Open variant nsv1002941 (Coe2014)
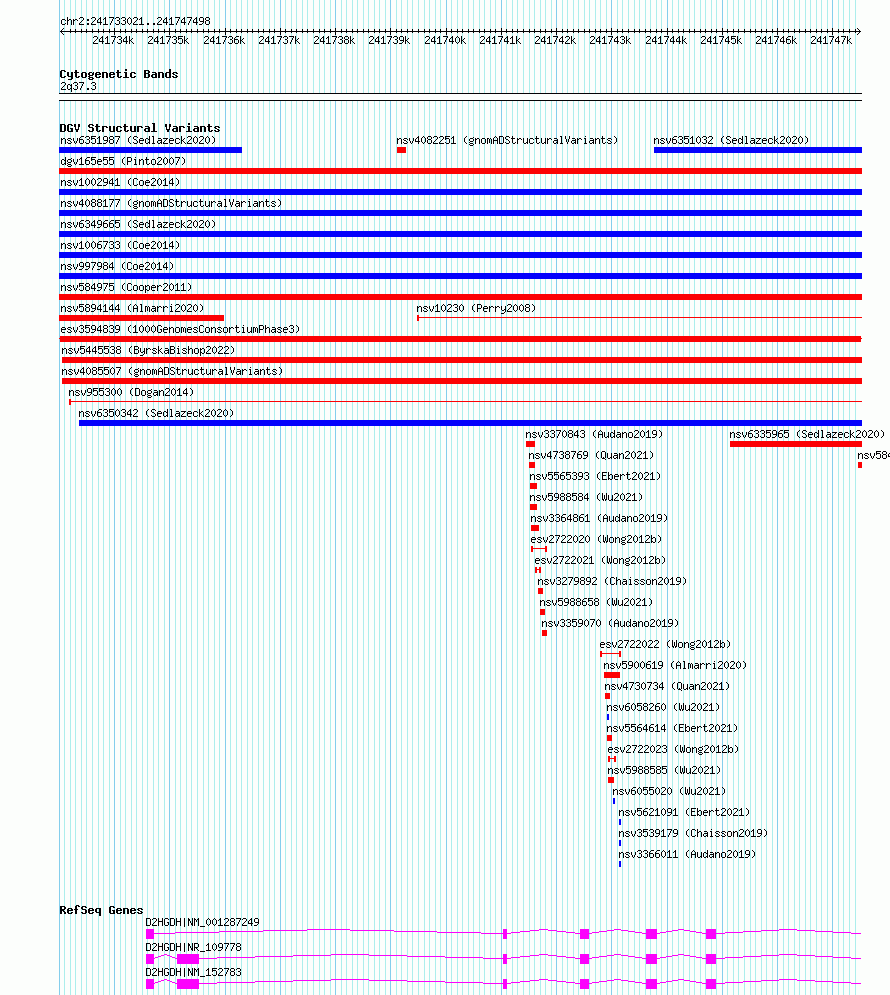 (120, 182)
